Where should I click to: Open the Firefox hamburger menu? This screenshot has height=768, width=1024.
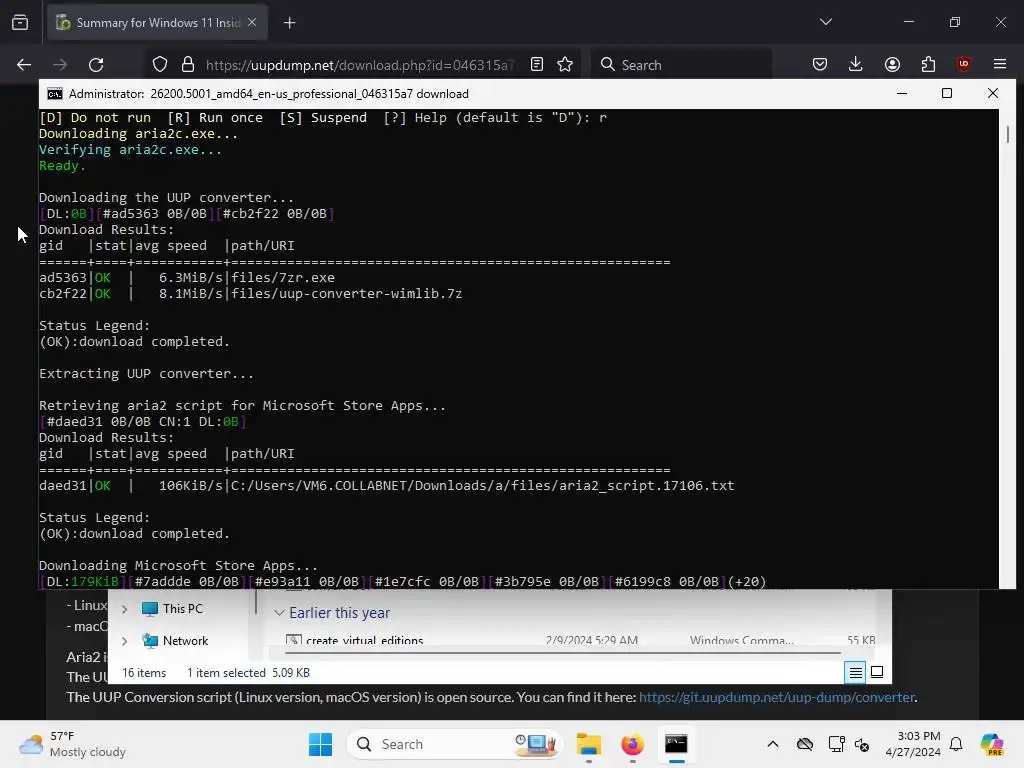click(x=1000, y=65)
